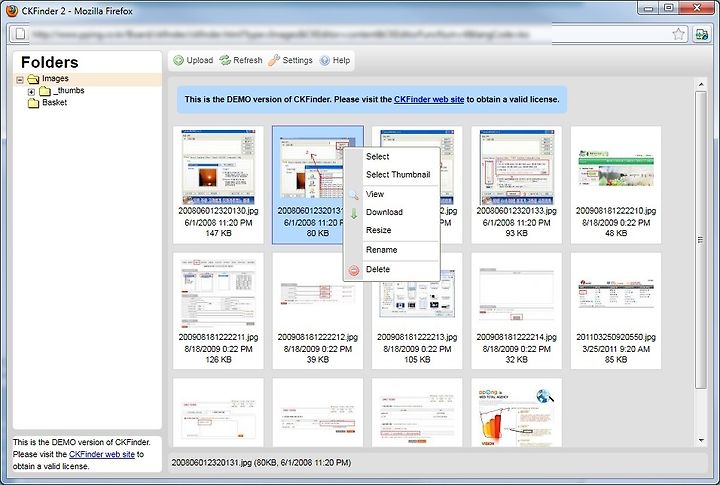The height and width of the screenshot is (485, 720).
Task: Click filename text 200908181222213.jpg
Action: (x=417, y=337)
